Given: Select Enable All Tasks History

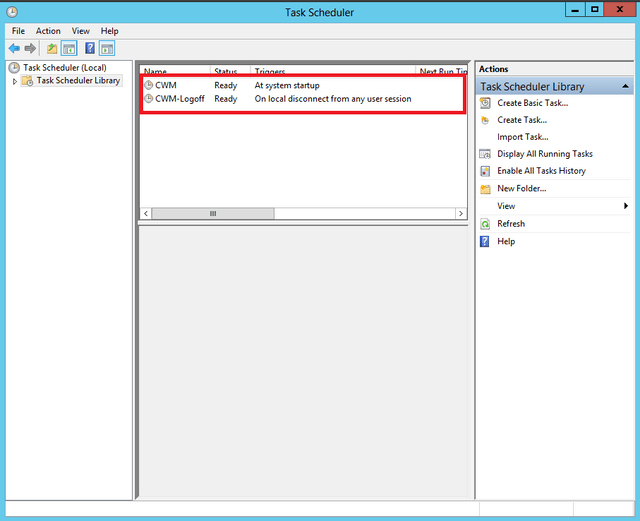Looking at the screenshot, I should (541, 171).
